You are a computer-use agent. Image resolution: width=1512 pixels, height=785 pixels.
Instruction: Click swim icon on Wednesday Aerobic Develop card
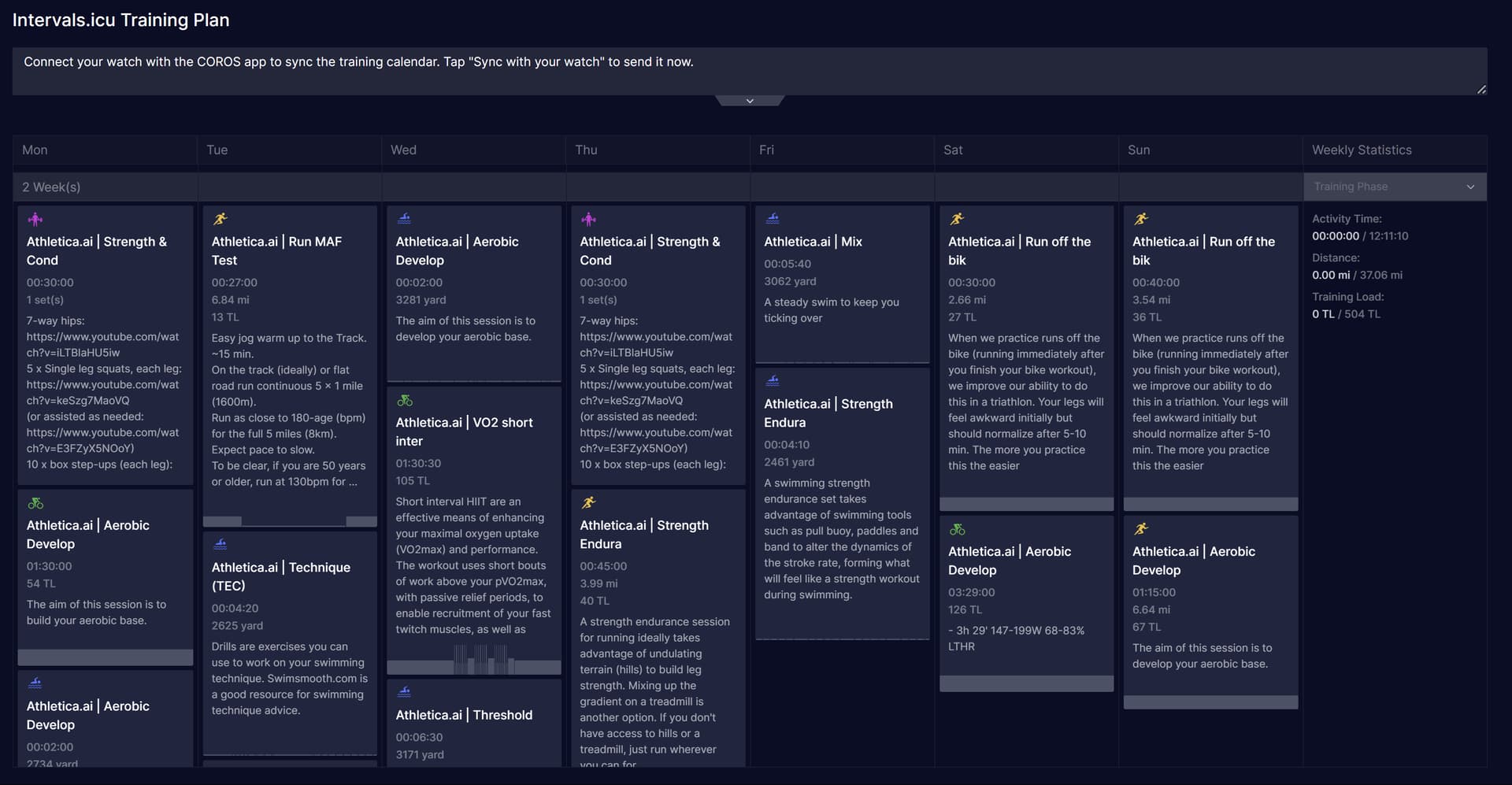pyautogui.click(x=404, y=219)
